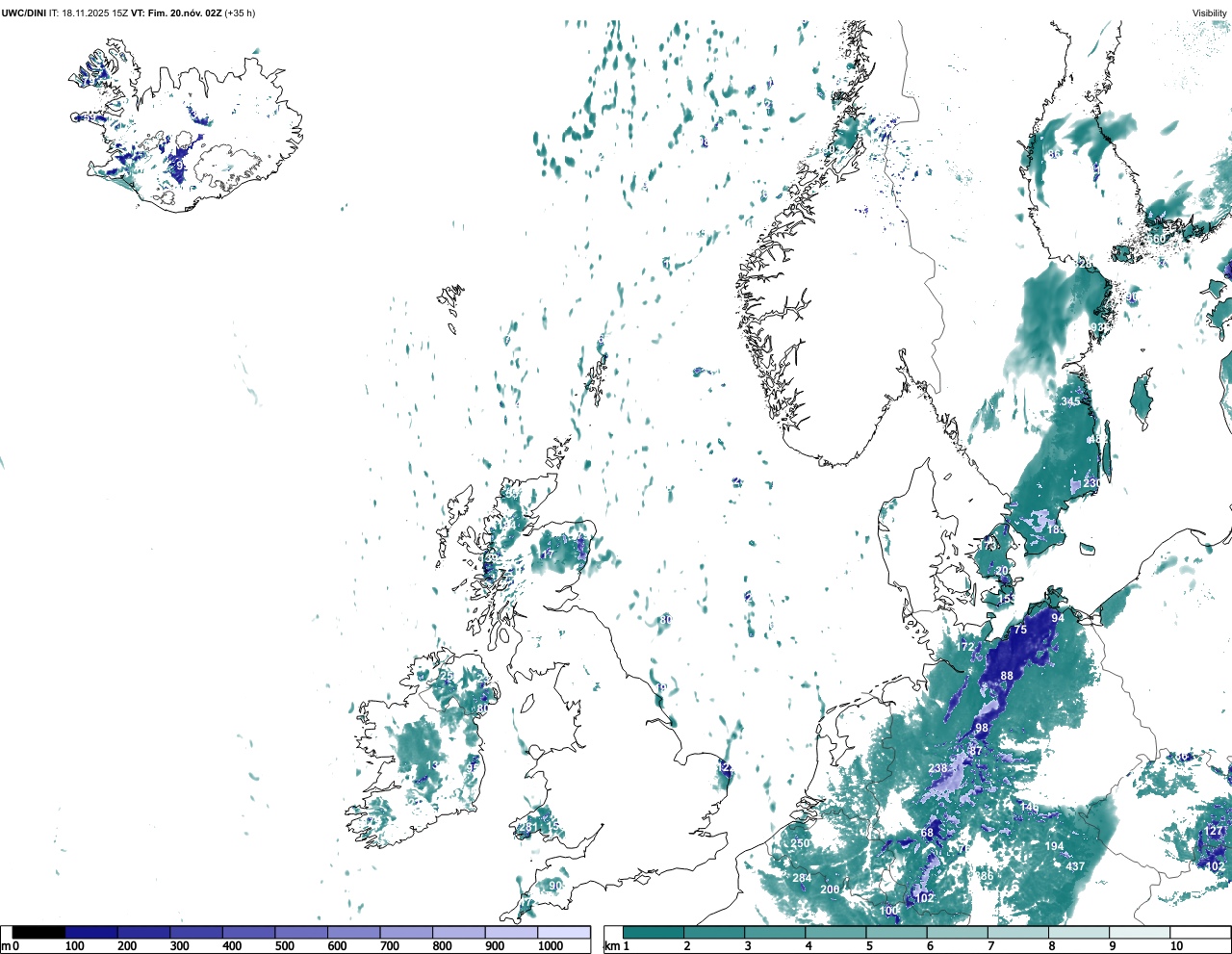Image resolution: width=1232 pixels, height=954 pixels.
Task: Click the 'IT: 18.11.2025 15Z' initial time text
Action: (89, 13)
